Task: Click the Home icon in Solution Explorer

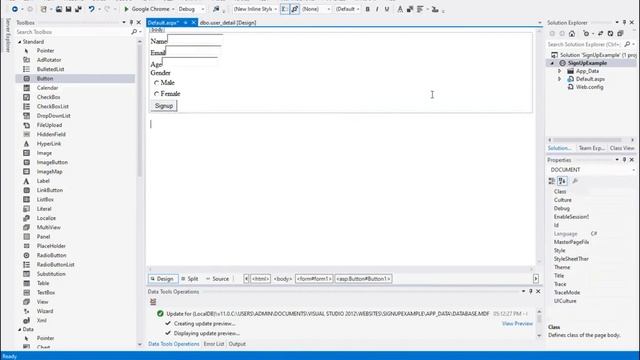Action: point(572,33)
